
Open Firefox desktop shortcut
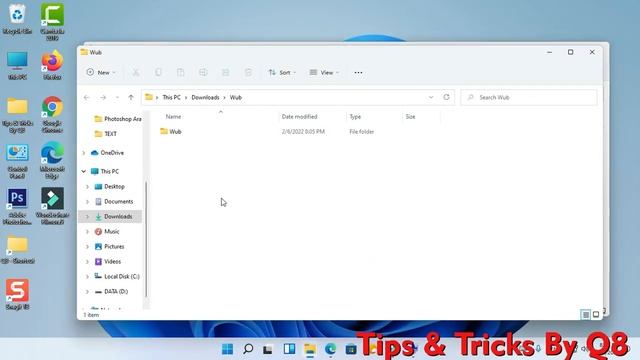pyautogui.click(x=52, y=64)
